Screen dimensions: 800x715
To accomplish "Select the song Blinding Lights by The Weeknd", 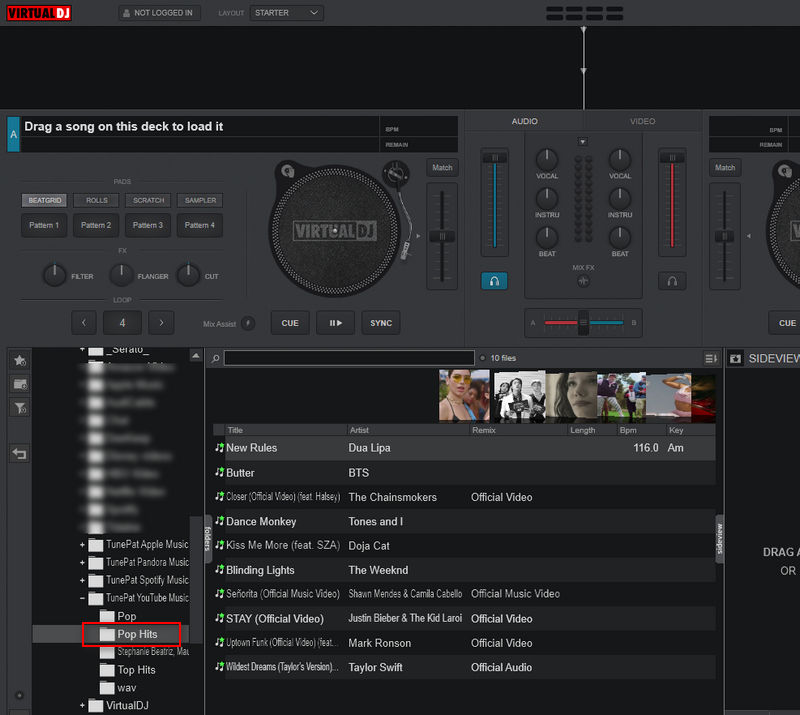I will [290, 570].
